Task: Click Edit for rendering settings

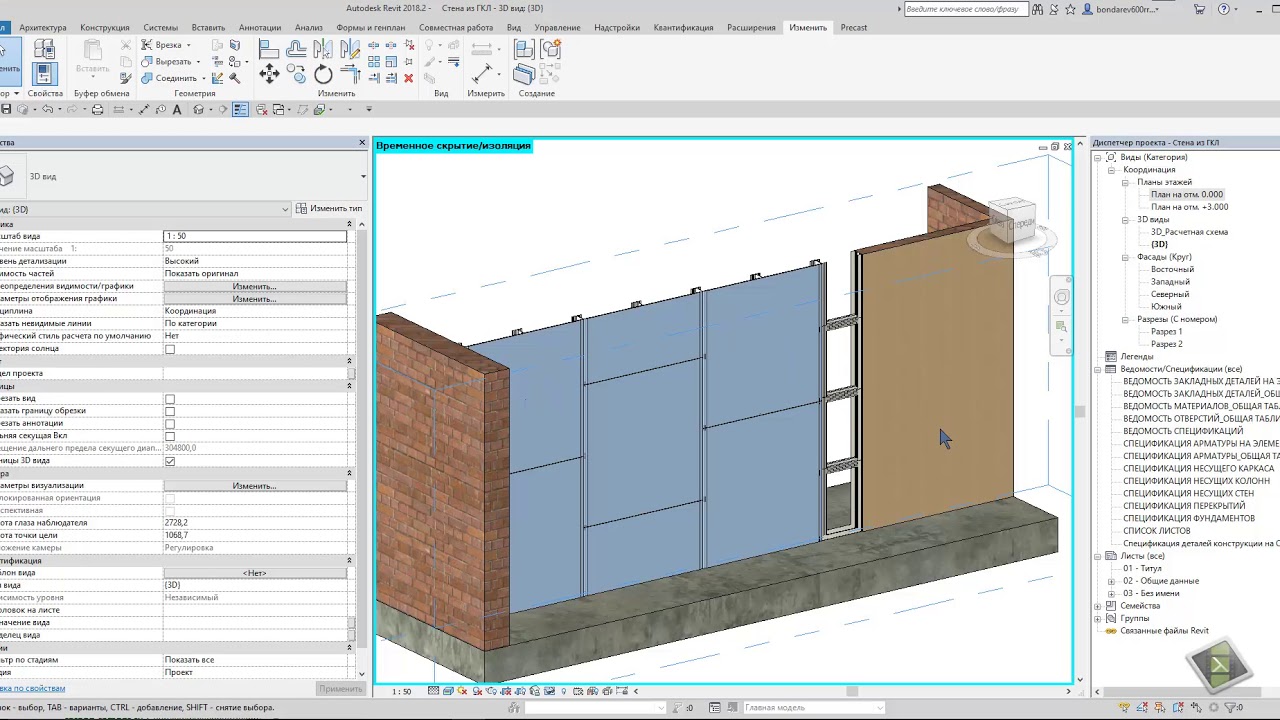Action: (255, 486)
